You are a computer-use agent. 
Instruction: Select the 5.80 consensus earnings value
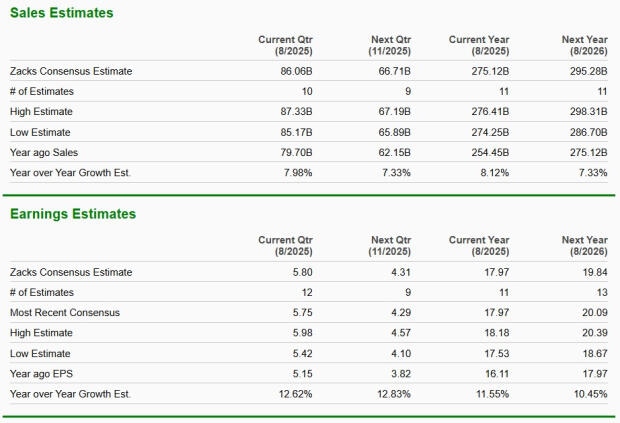301,272
